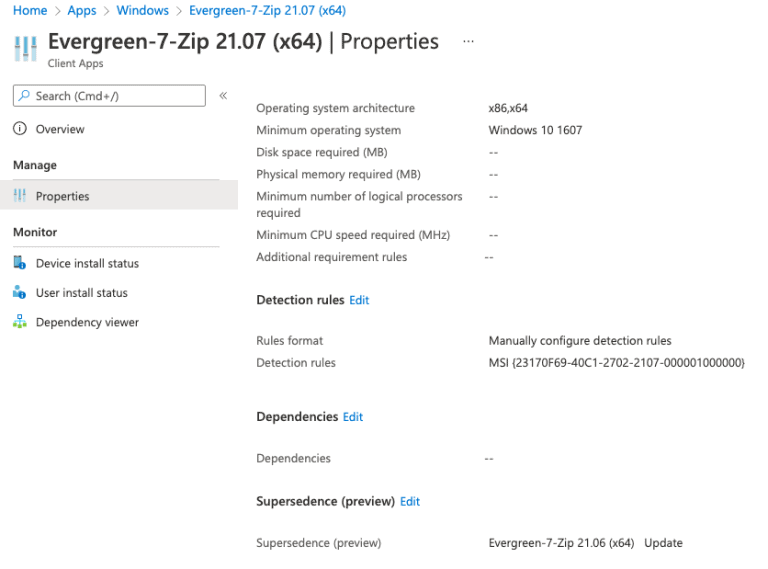Edit the Dependencies section
Image resolution: width=768 pixels, height=569 pixels.
click(353, 417)
